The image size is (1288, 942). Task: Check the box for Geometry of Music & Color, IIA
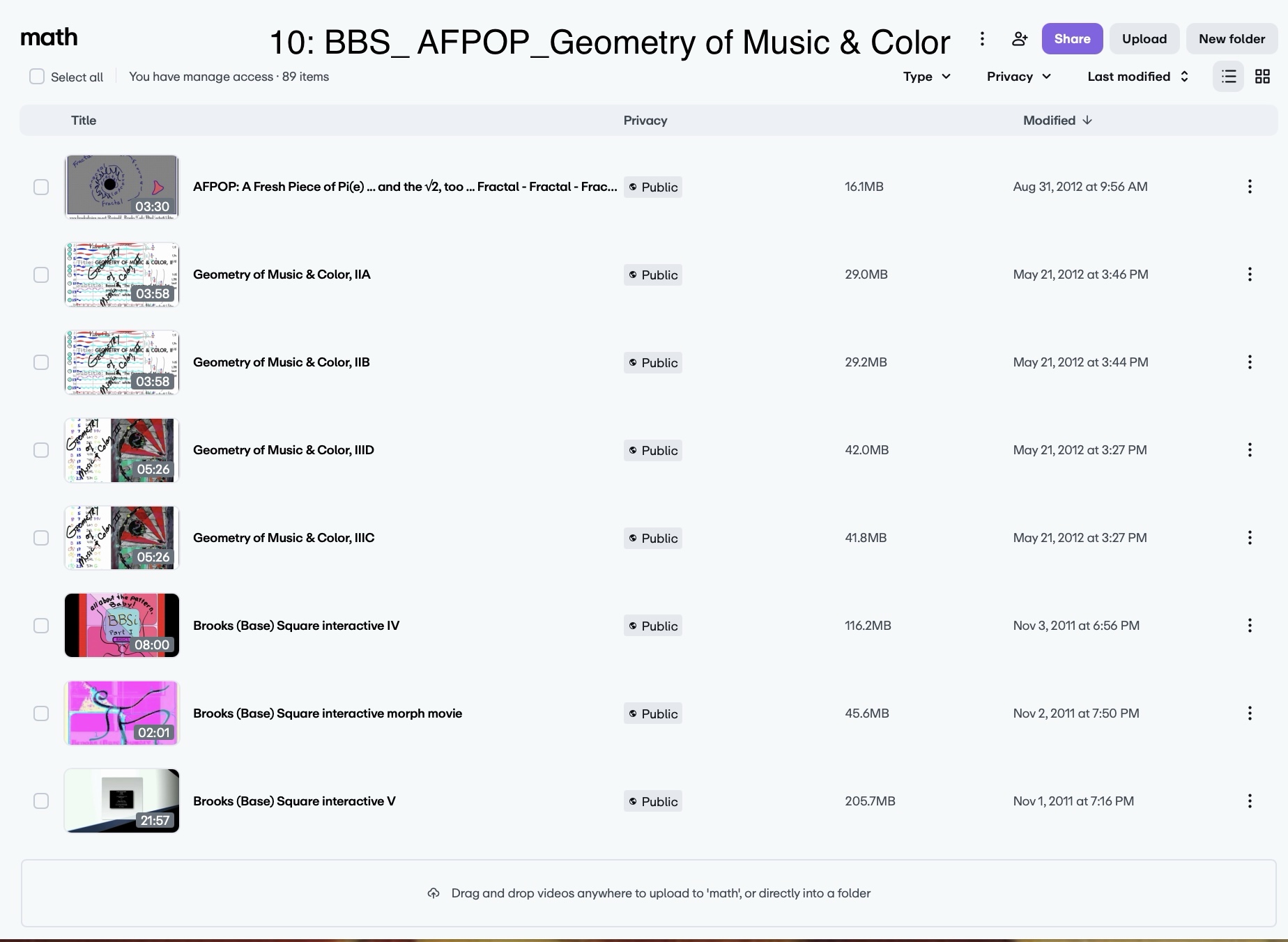[41, 275]
